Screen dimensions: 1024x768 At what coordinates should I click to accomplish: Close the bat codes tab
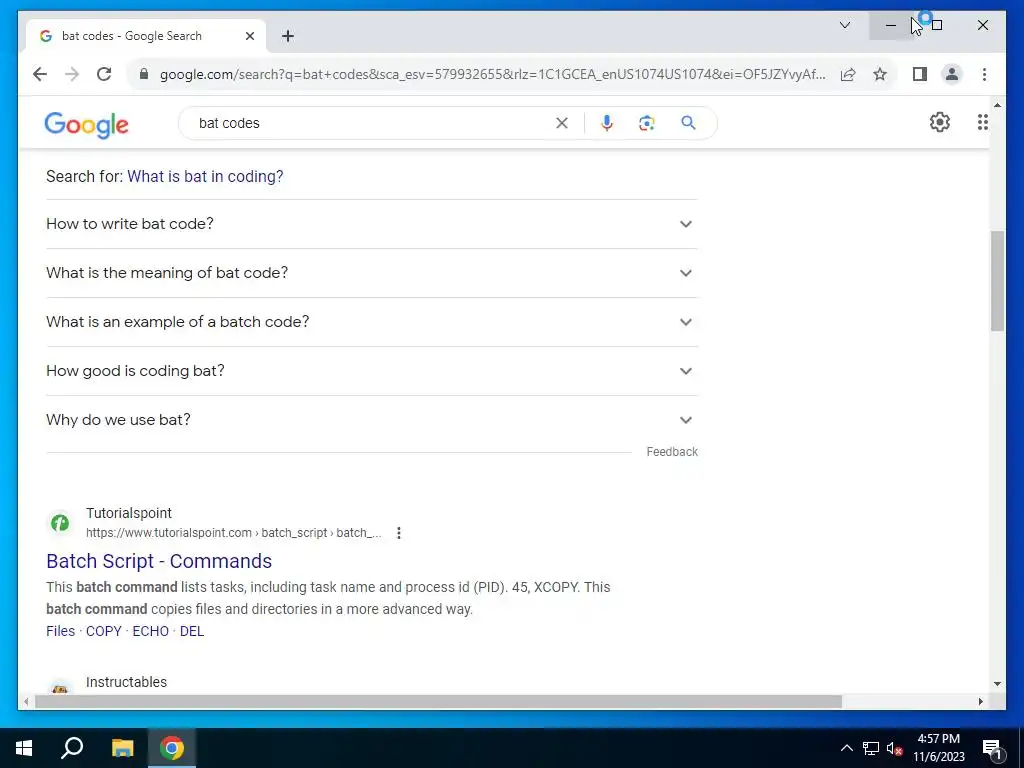(x=249, y=36)
